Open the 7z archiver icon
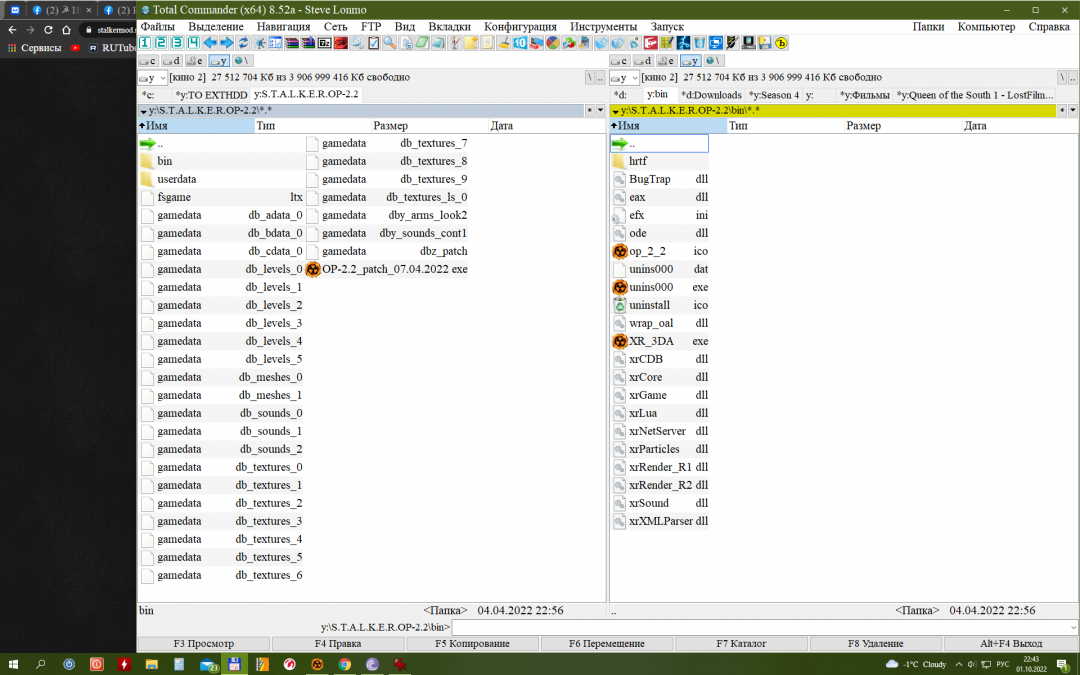 pos(324,43)
